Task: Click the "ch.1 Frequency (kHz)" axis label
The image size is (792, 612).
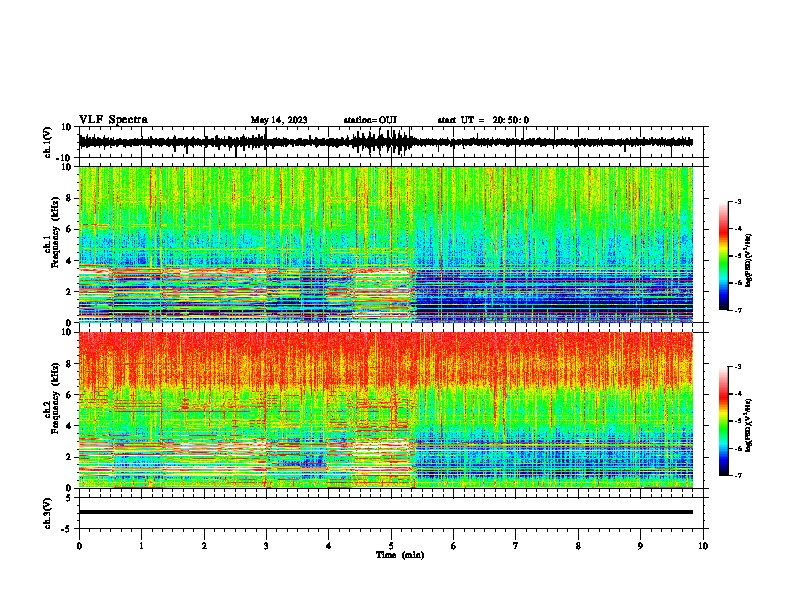Action: point(52,231)
